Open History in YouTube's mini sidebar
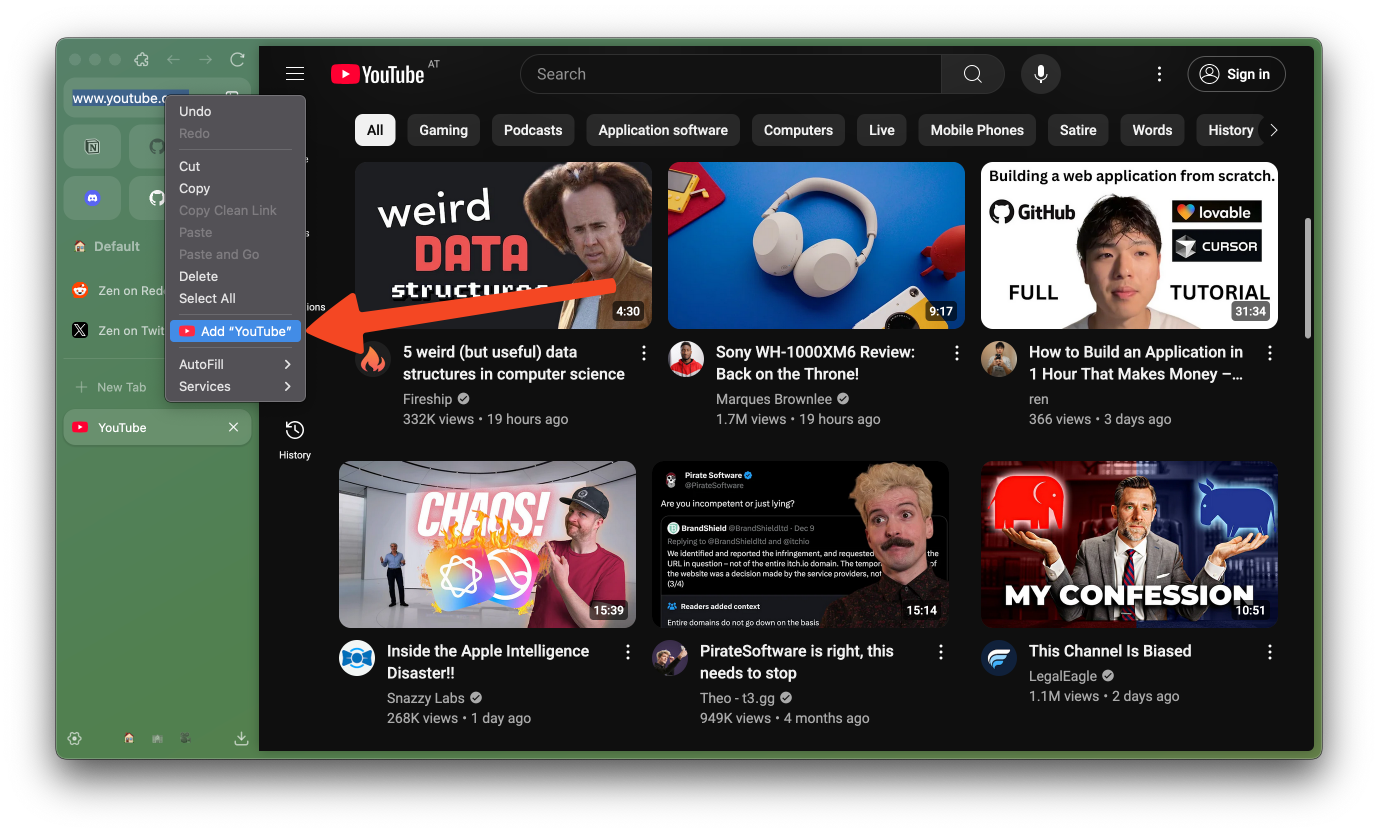Screen dimensions: 1378x833 (x=294, y=439)
